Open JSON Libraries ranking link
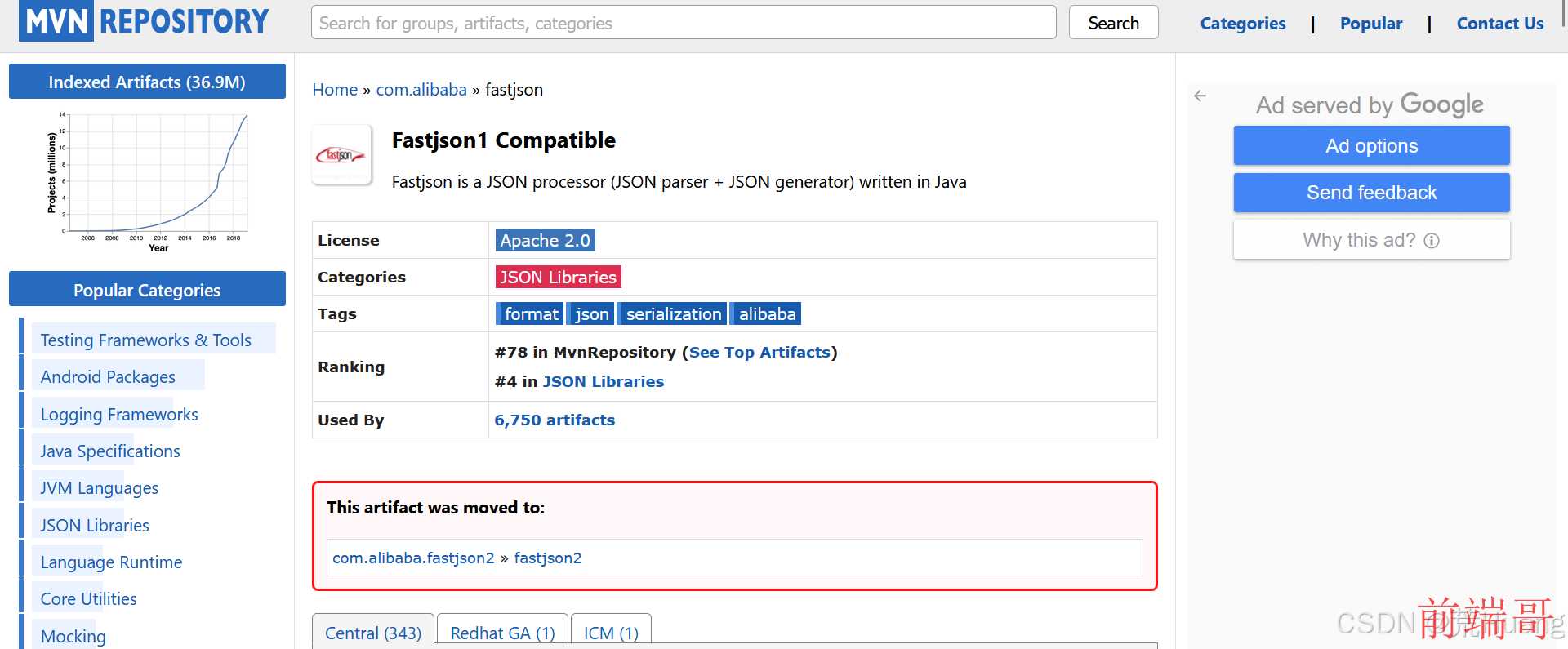Image resolution: width=1568 pixels, height=649 pixels. point(604,381)
